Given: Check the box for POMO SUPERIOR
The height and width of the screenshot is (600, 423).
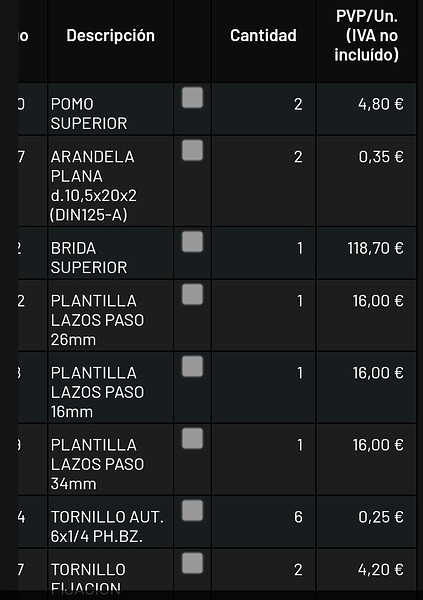Looking at the screenshot, I should pos(192,98).
